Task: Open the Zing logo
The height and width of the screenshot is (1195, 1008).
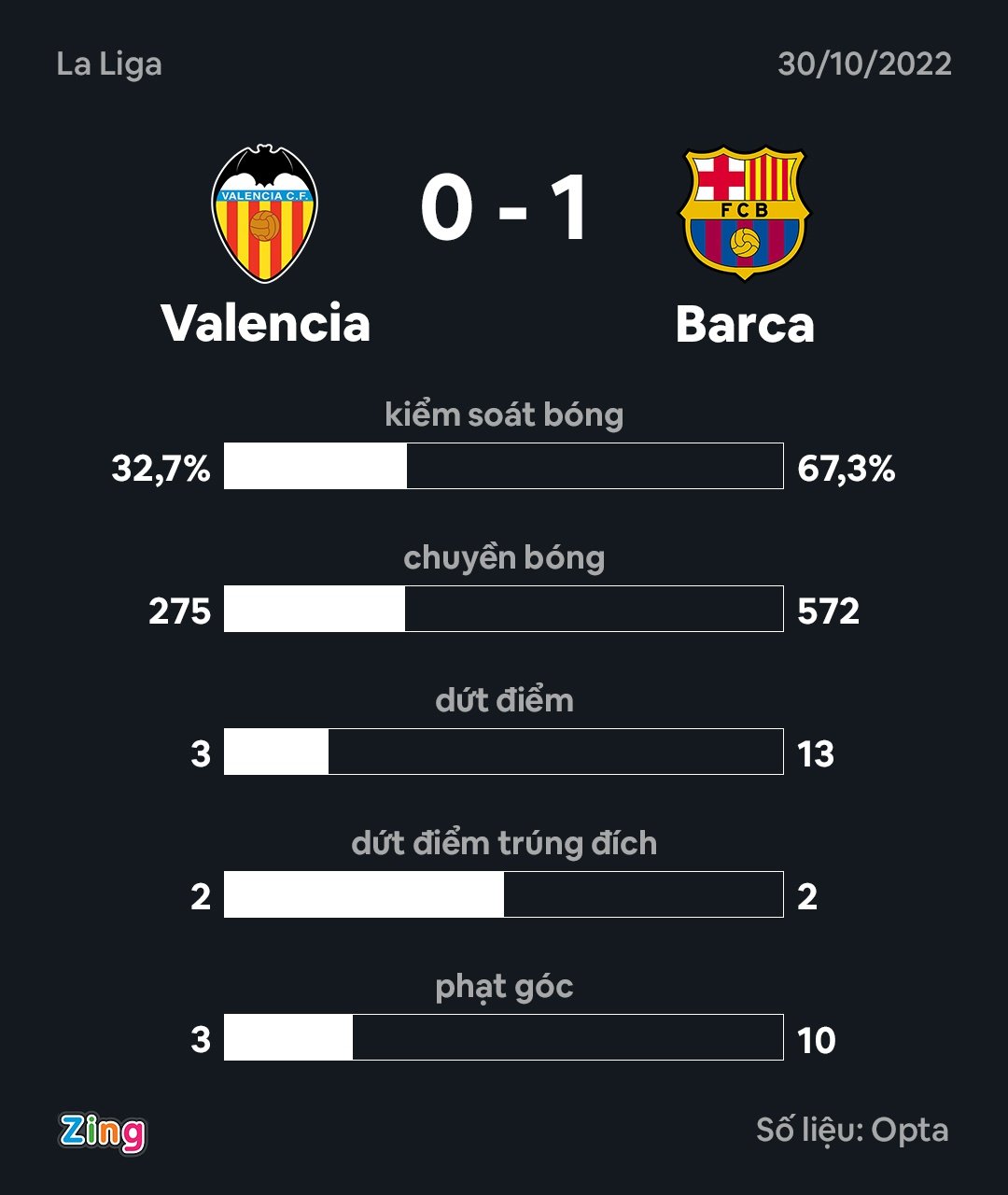Action: pos(103,1132)
